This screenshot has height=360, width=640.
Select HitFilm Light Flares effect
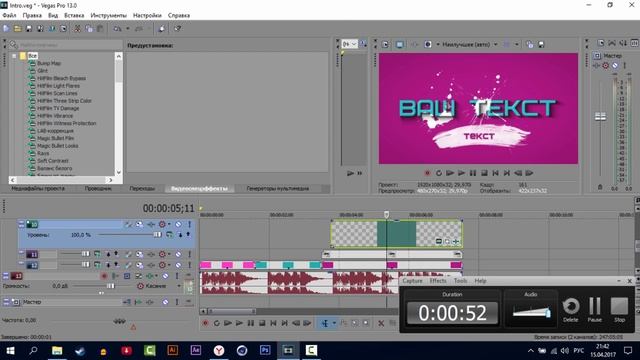58,86
